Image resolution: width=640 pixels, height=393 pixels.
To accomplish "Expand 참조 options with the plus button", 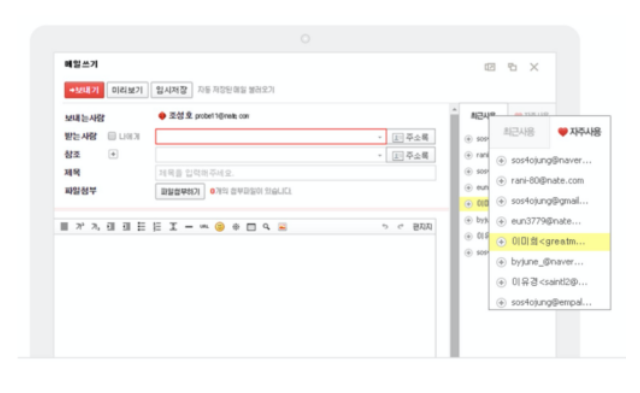I will 113,154.
